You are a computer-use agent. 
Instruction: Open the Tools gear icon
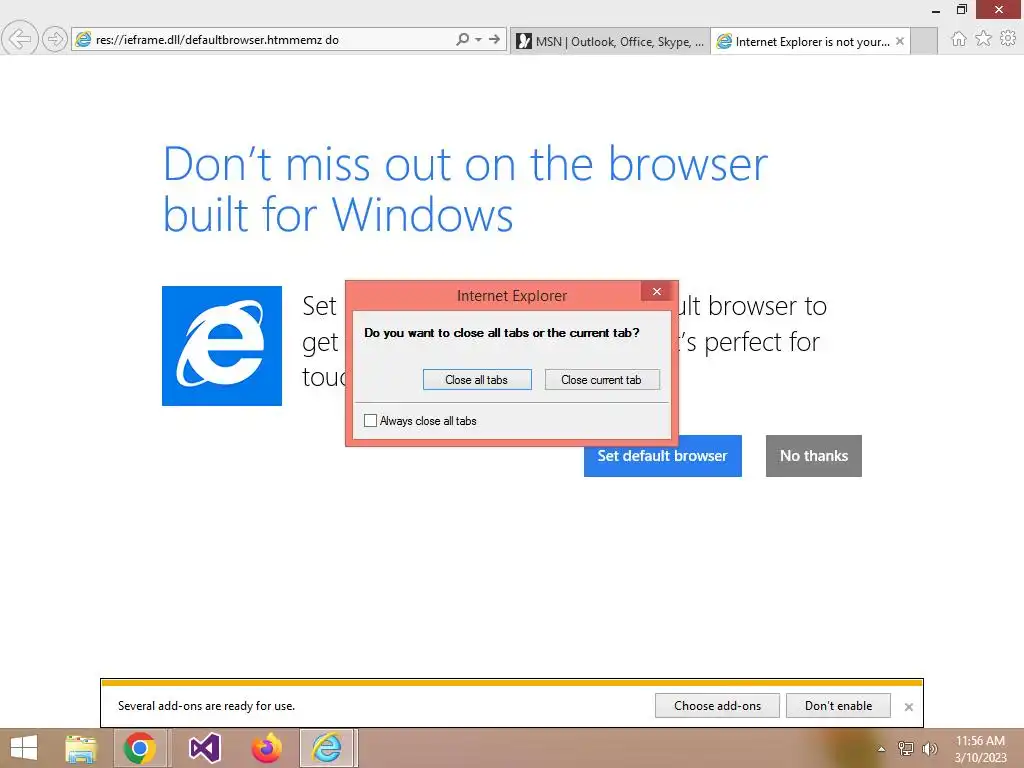tap(1008, 39)
